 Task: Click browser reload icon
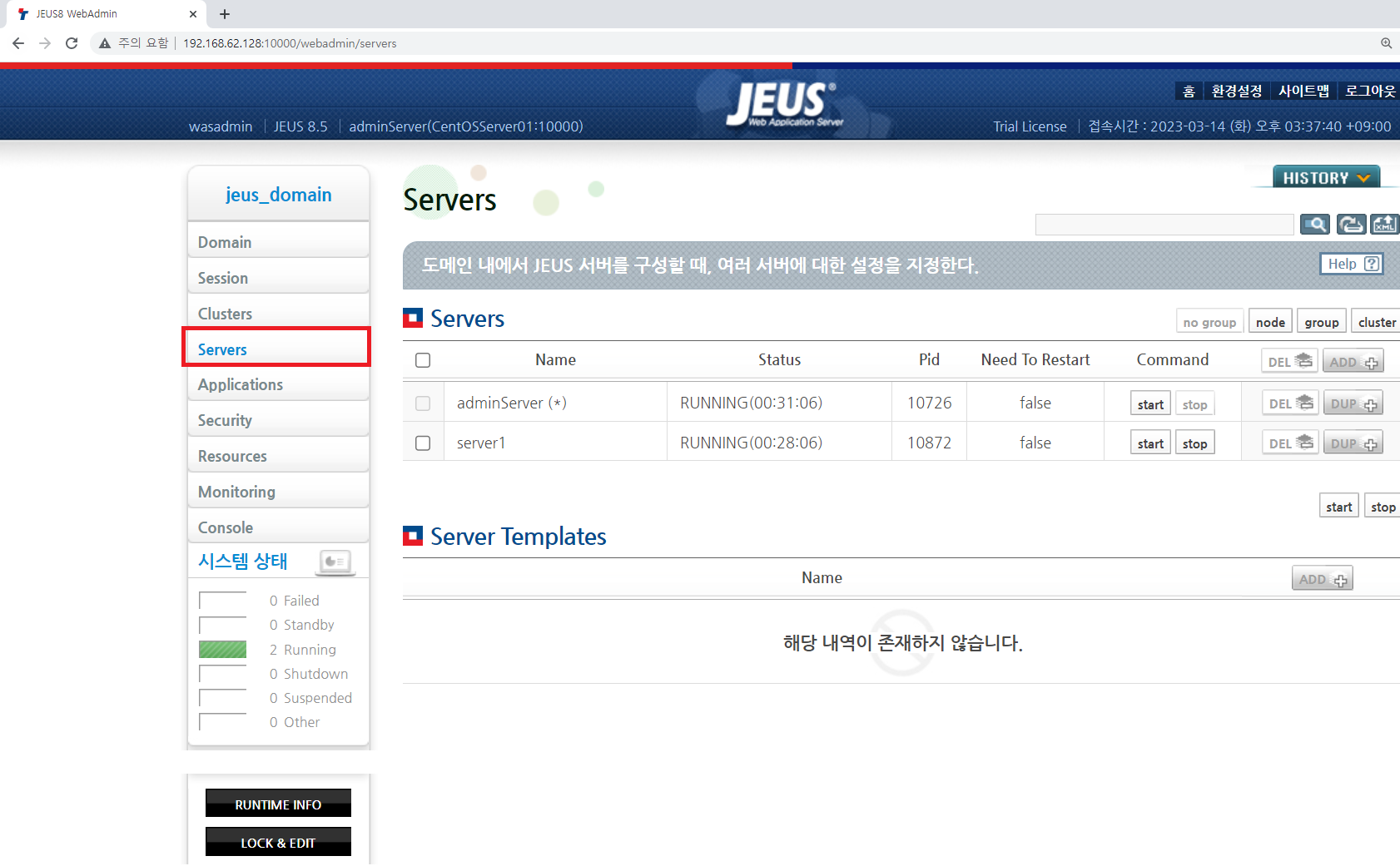pyautogui.click(x=72, y=43)
